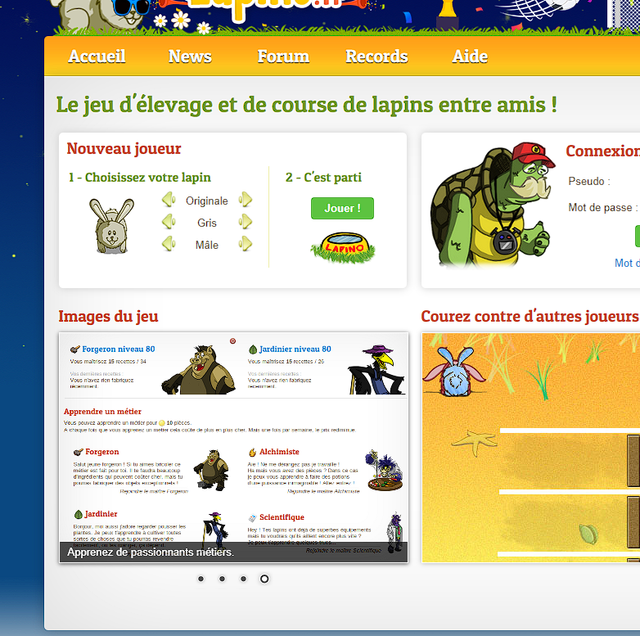Image resolution: width=640 pixels, height=636 pixels.
Task: Click the starfish on the race track
Action: 475,442
